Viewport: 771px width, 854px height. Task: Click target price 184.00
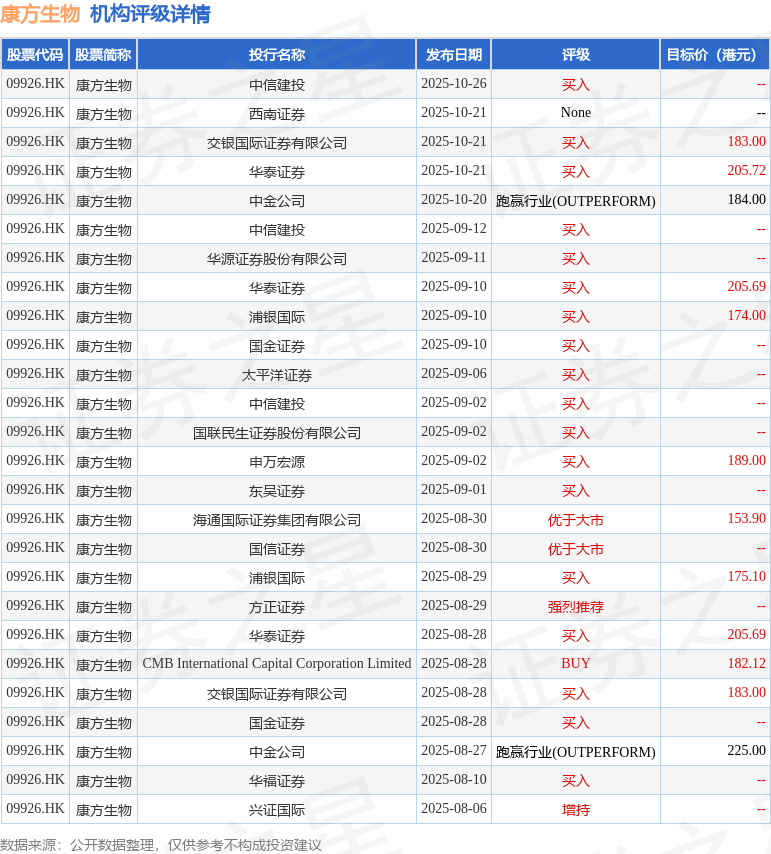tap(746, 199)
